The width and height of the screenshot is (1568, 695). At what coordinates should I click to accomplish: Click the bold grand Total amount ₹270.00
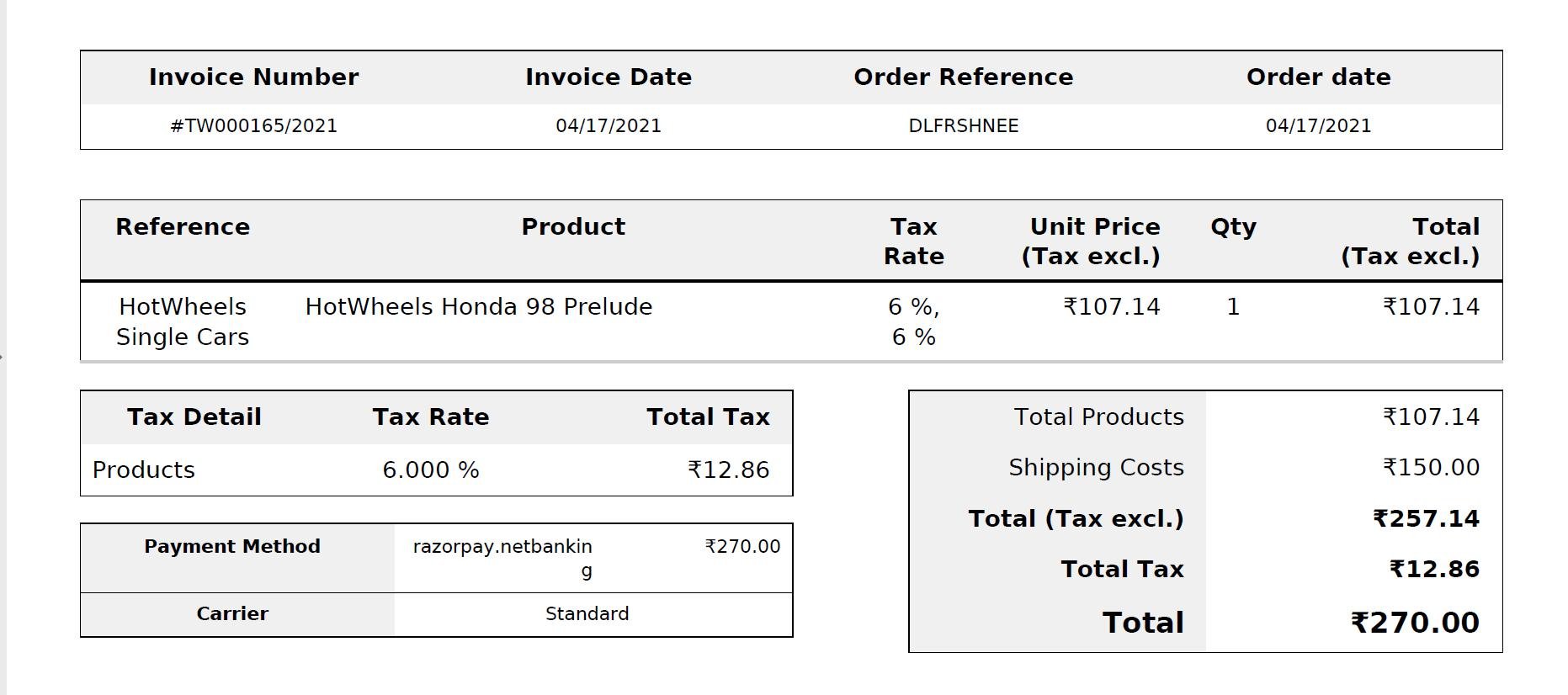1414,623
